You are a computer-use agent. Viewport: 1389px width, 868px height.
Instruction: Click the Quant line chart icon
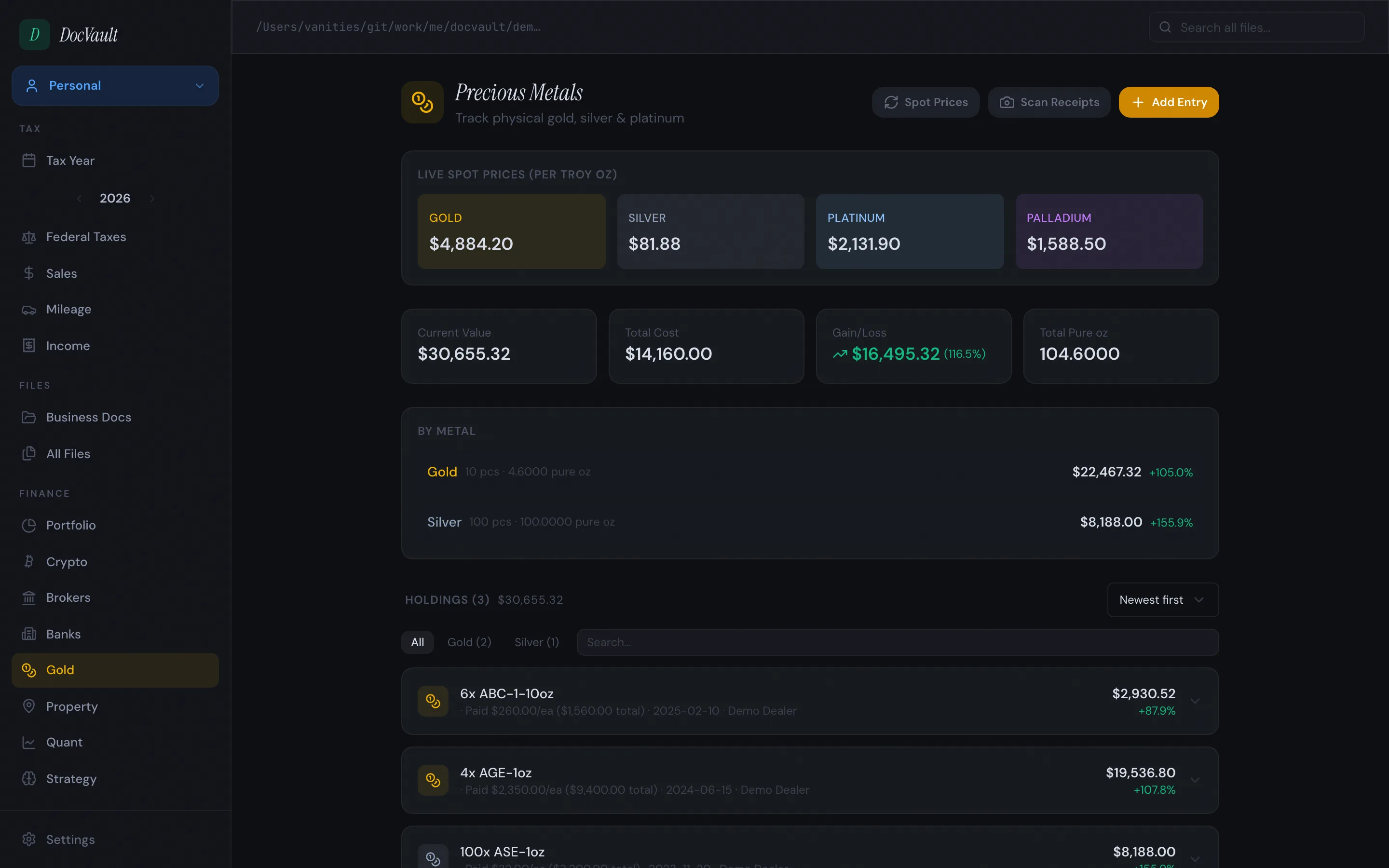29,742
